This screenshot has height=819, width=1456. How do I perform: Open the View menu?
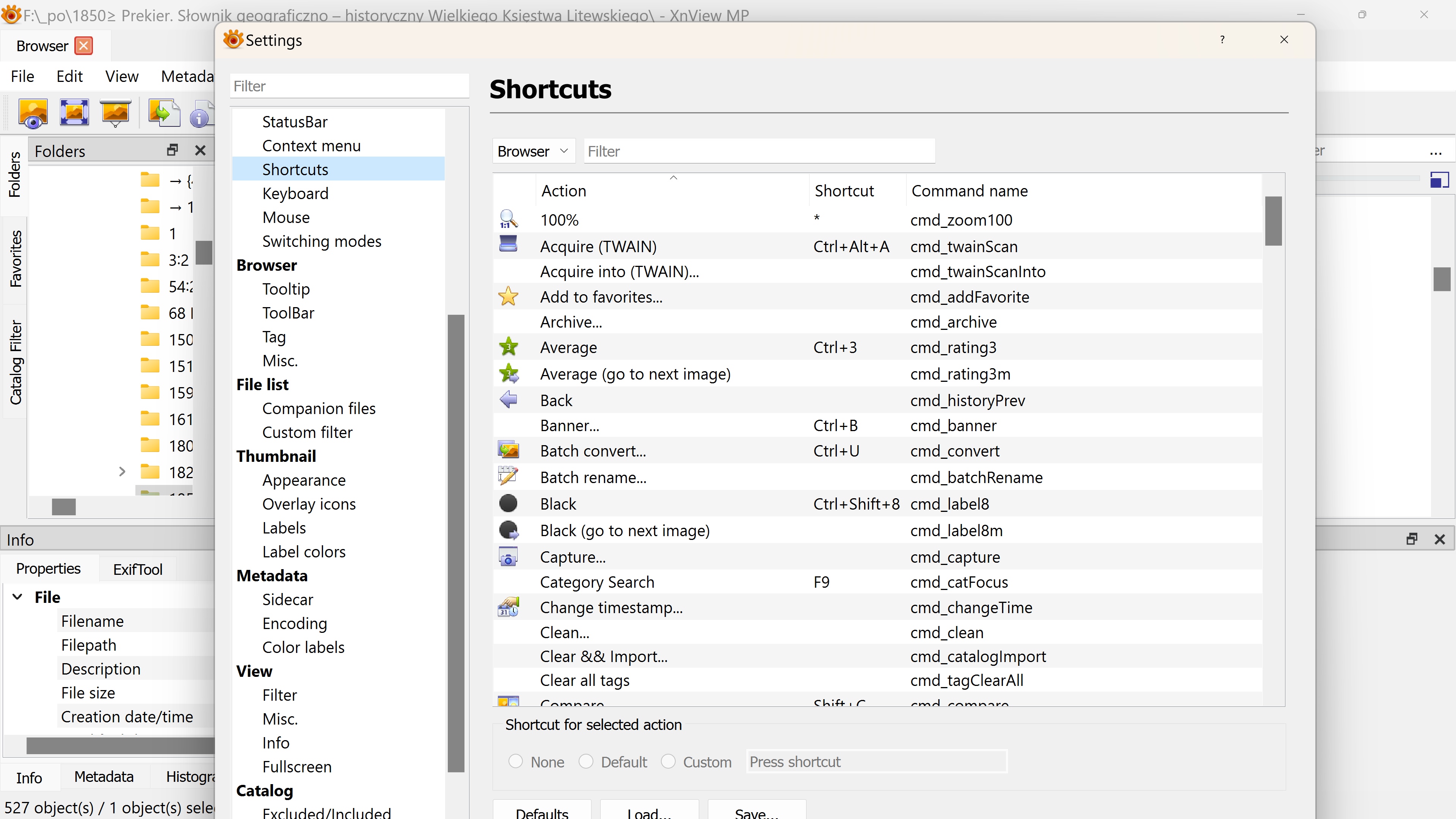point(121,76)
